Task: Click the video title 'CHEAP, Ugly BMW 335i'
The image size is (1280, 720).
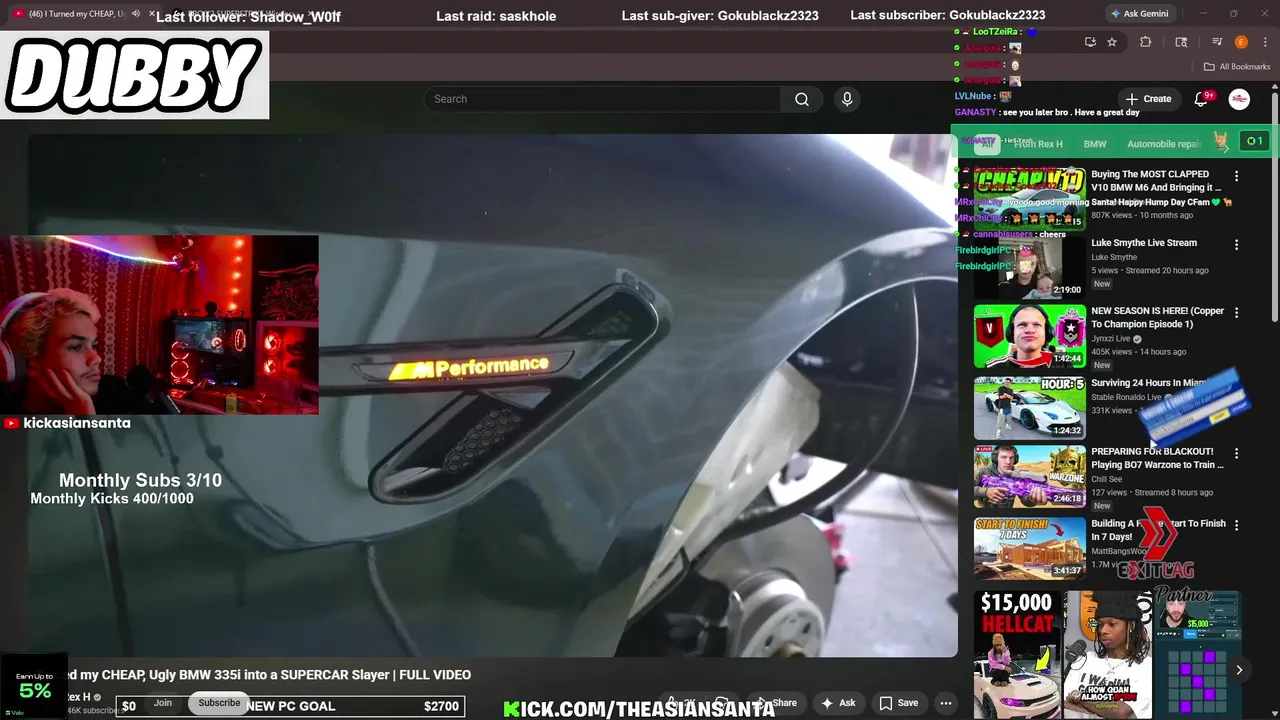Action: pyautogui.click(x=270, y=675)
